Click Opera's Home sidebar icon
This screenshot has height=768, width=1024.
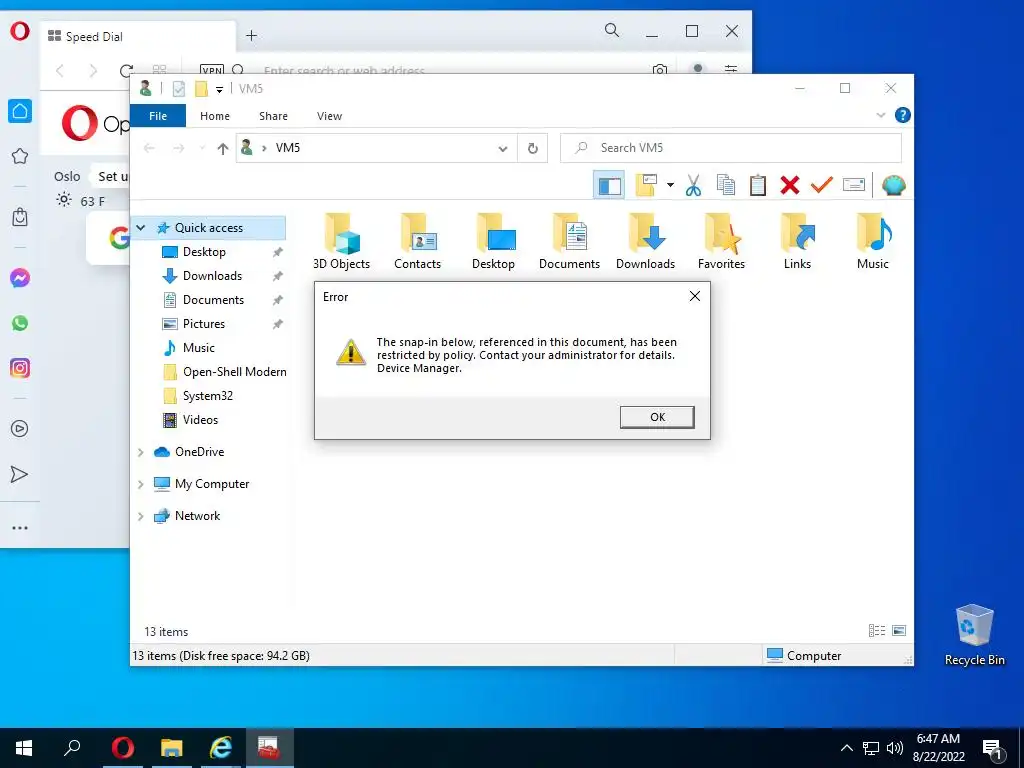pyautogui.click(x=20, y=111)
